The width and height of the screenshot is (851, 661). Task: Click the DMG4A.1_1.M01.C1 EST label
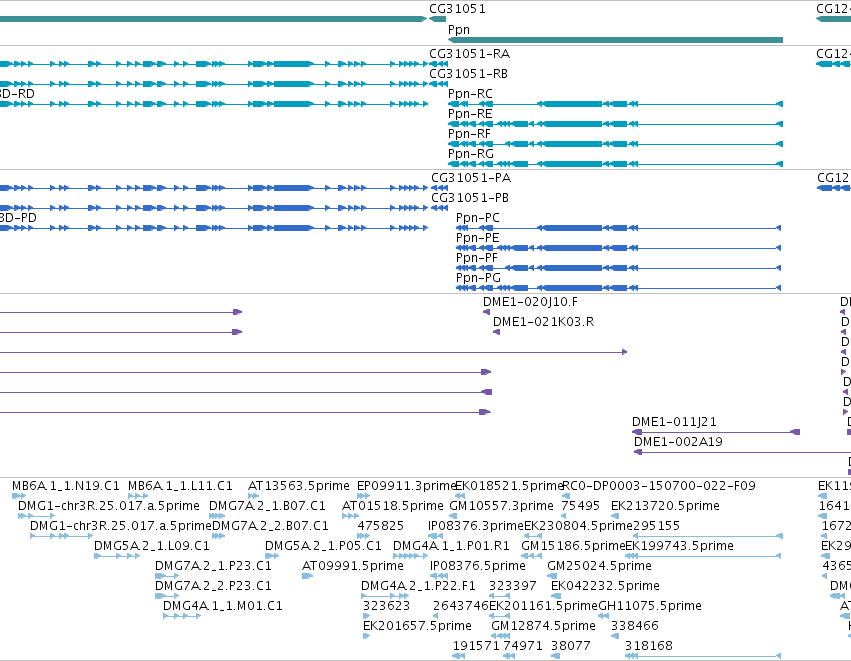pos(223,606)
